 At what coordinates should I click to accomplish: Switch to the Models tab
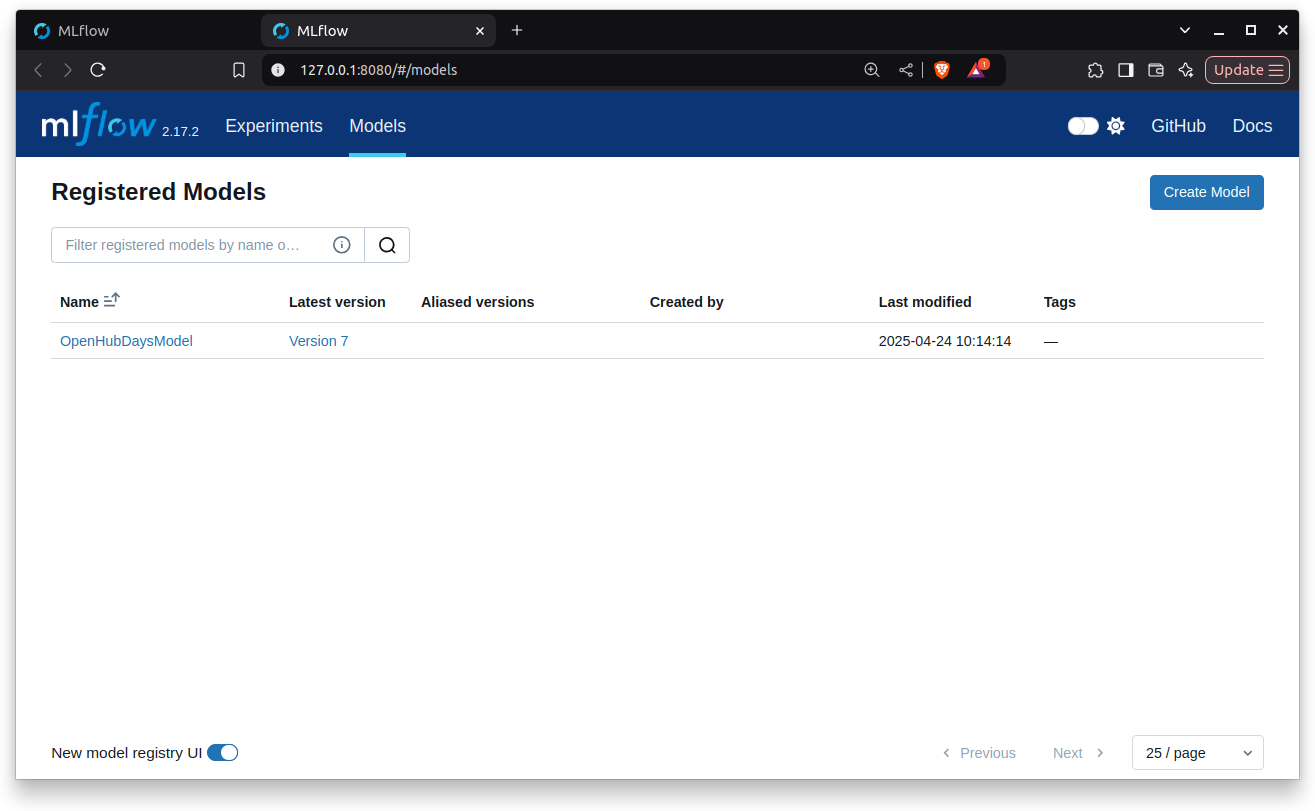tap(377, 126)
